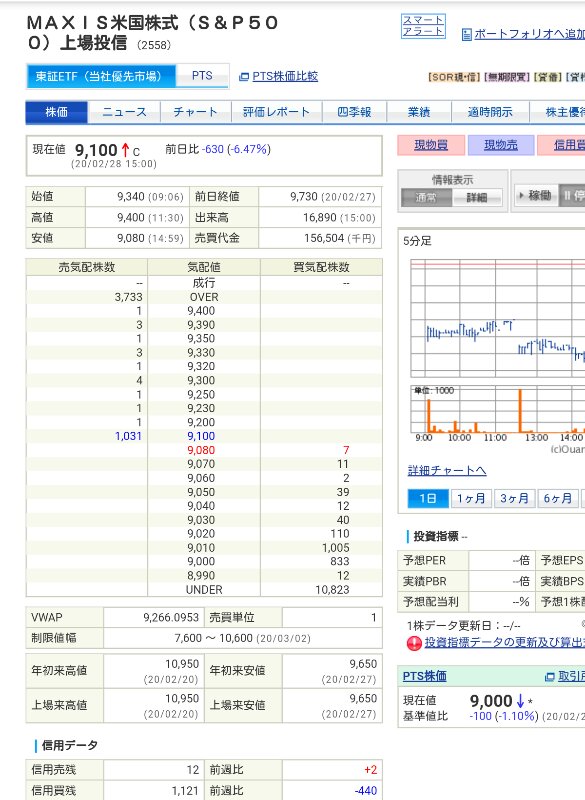The height and width of the screenshot is (800, 585).
Task: Select 3ヶ月 chart period
Action: [514, 498]
